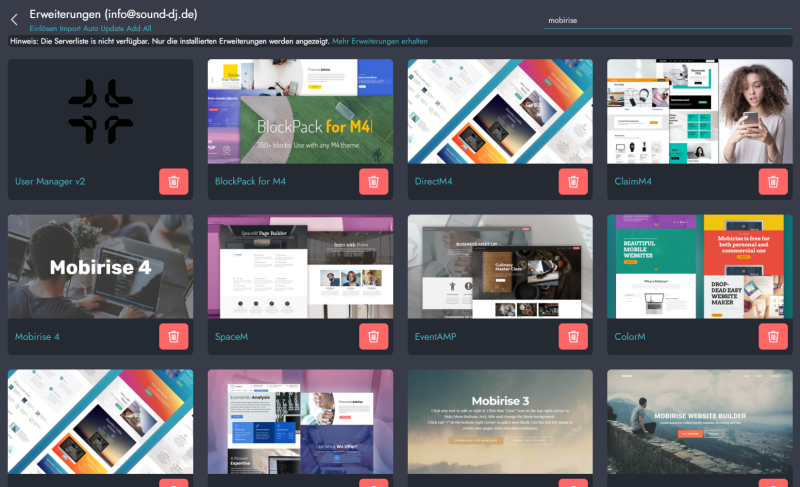Image resolution: width=800 pixels, height=487 pixels.
Task: Open the ColorM preview thumbnail
Action: coord(699,266)
